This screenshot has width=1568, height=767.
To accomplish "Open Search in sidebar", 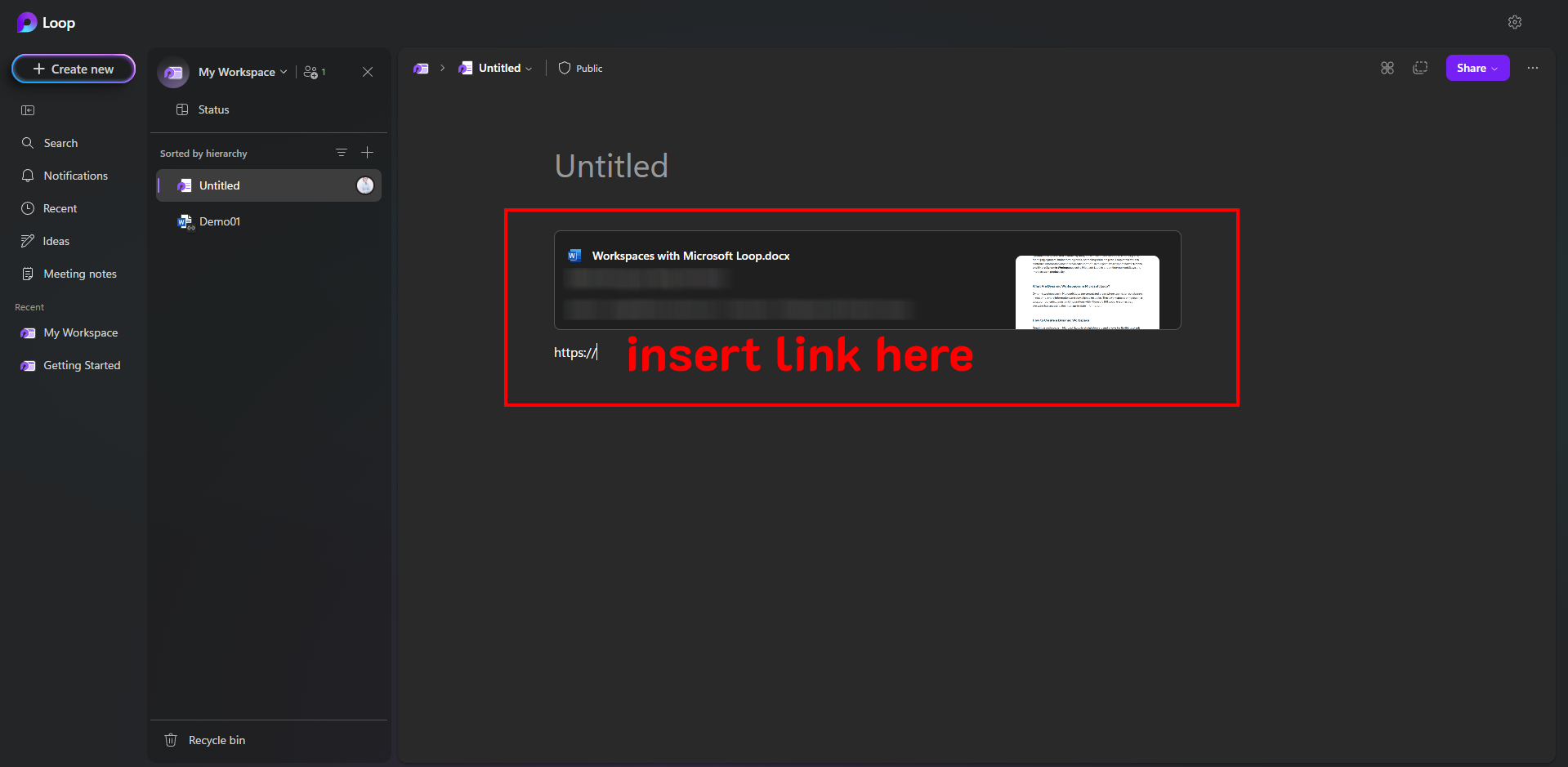I will (60, 143).
